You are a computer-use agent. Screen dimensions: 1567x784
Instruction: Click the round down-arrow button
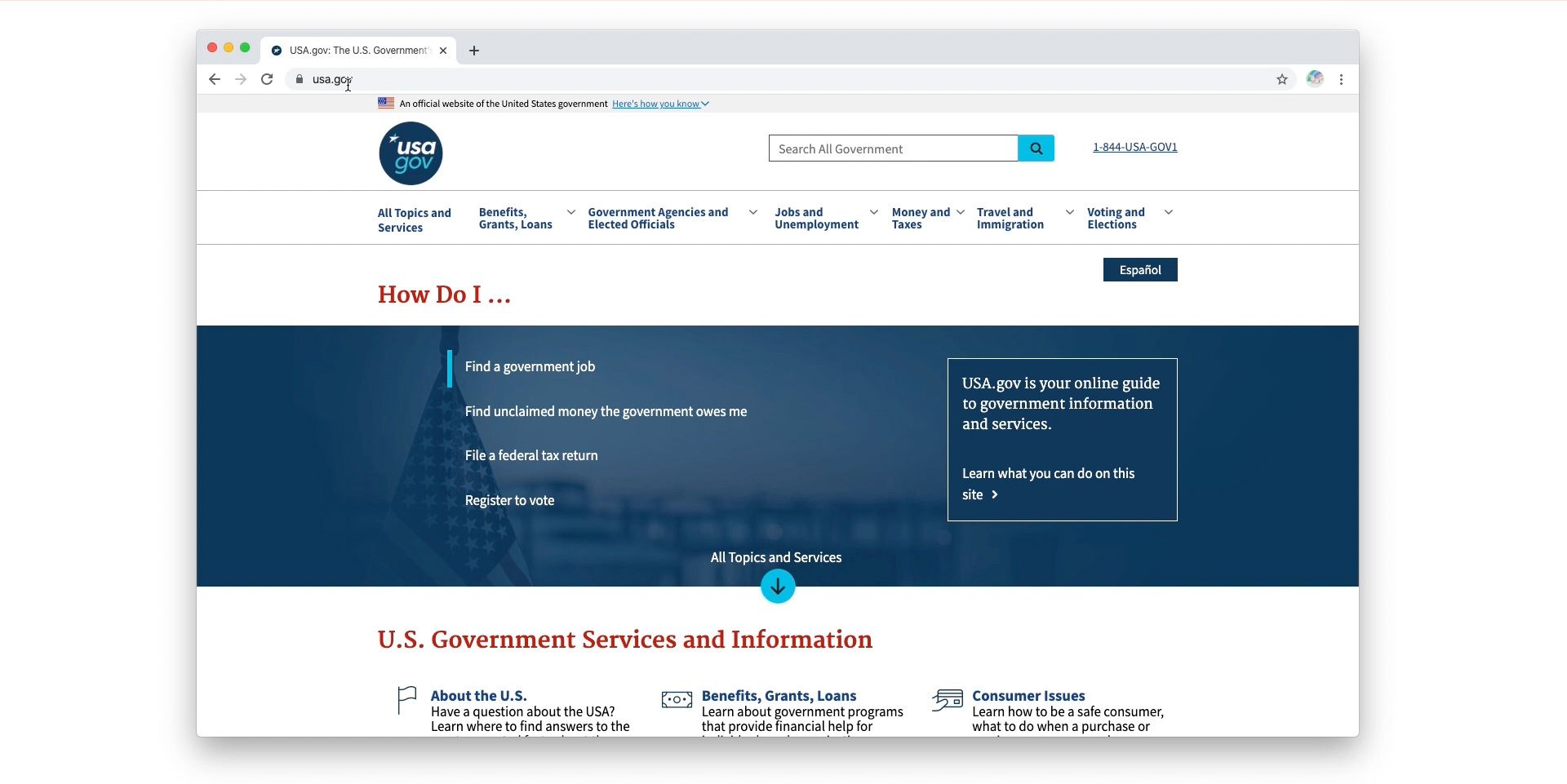pyautogui.click(x=778, y=586)
